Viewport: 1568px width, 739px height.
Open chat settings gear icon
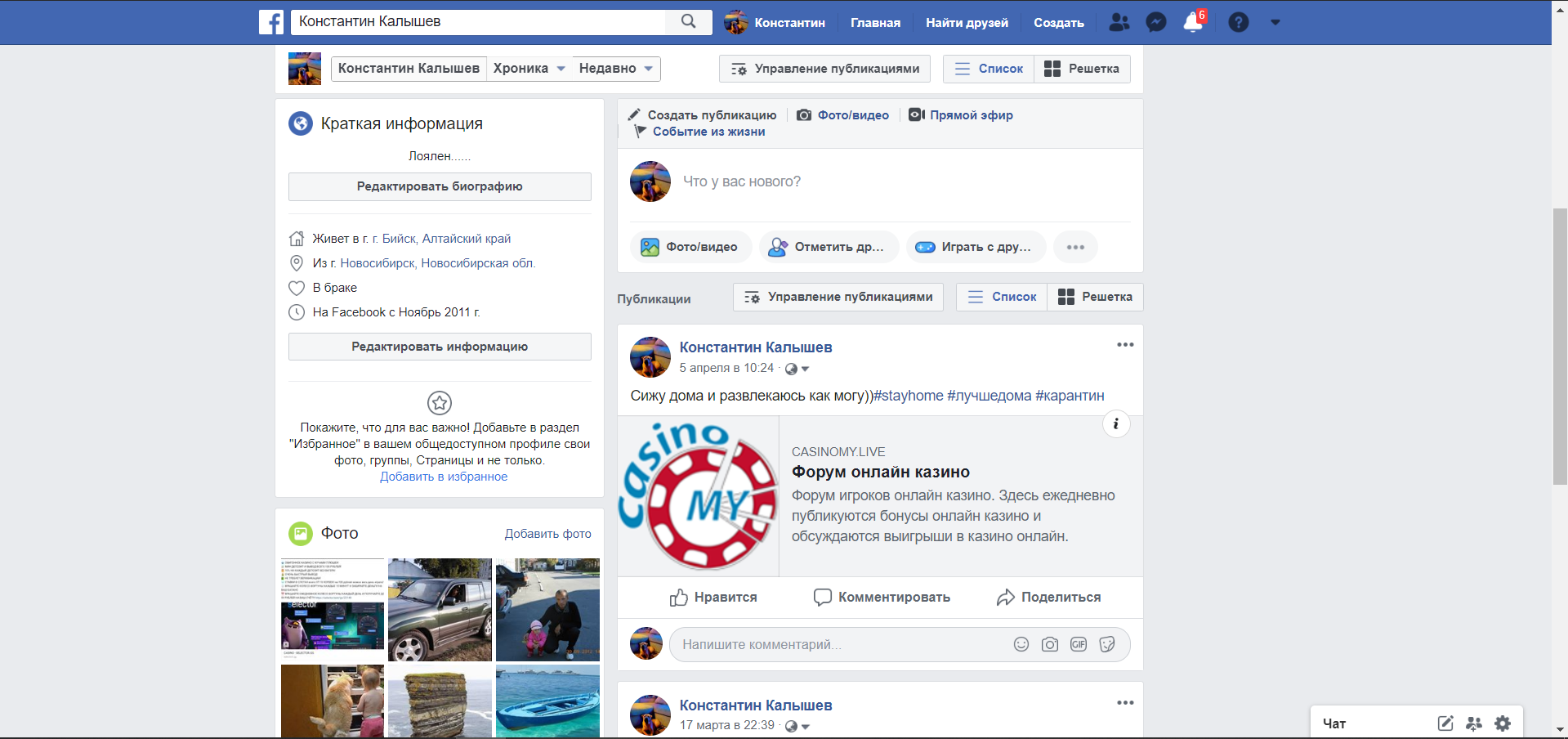(x=1502, y=723)
